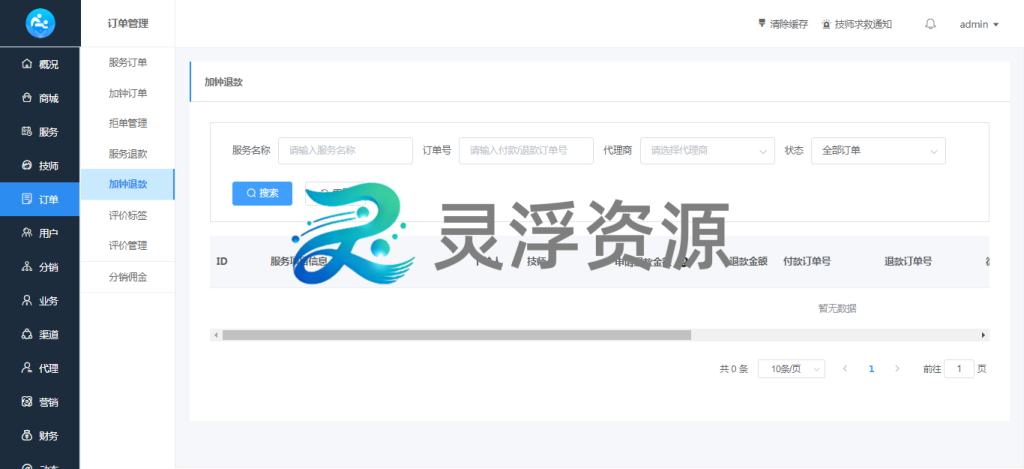Viewport: 1024px width, 469px height.
Task: Open the 代理商 select dropdown
Action: coord(707,150)
